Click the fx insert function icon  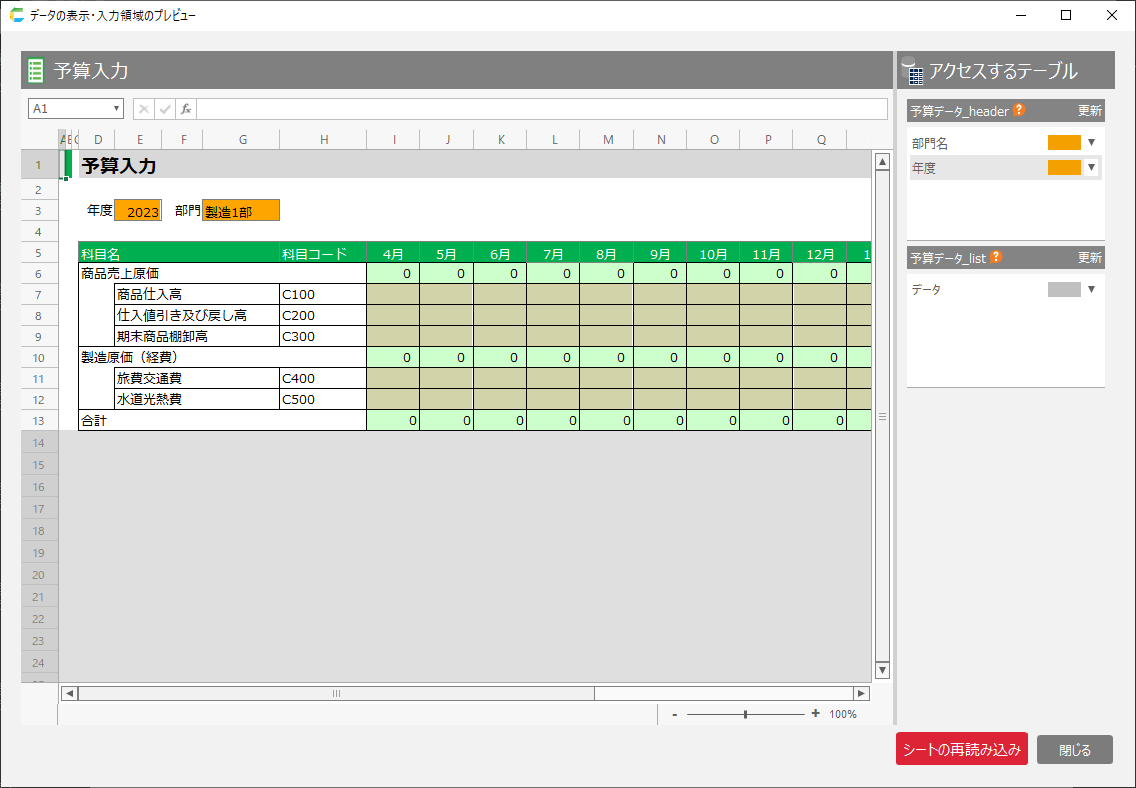pyautogui.click(x=186, y=109)
